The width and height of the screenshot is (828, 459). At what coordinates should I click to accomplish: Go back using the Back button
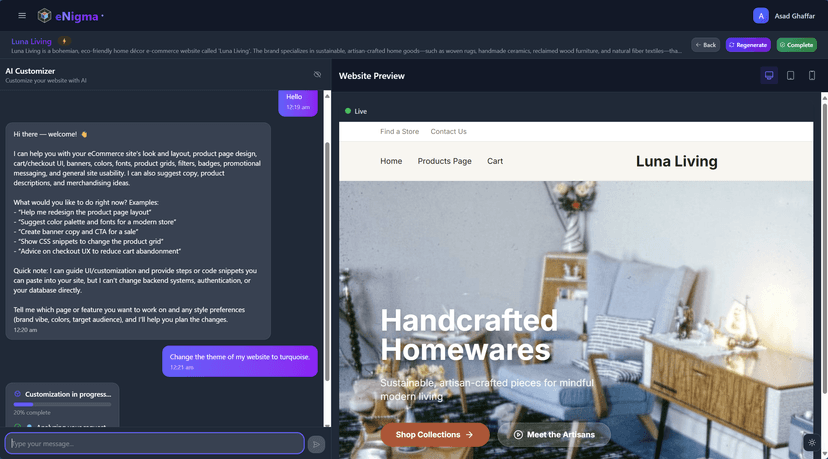[x=705, y=45]
